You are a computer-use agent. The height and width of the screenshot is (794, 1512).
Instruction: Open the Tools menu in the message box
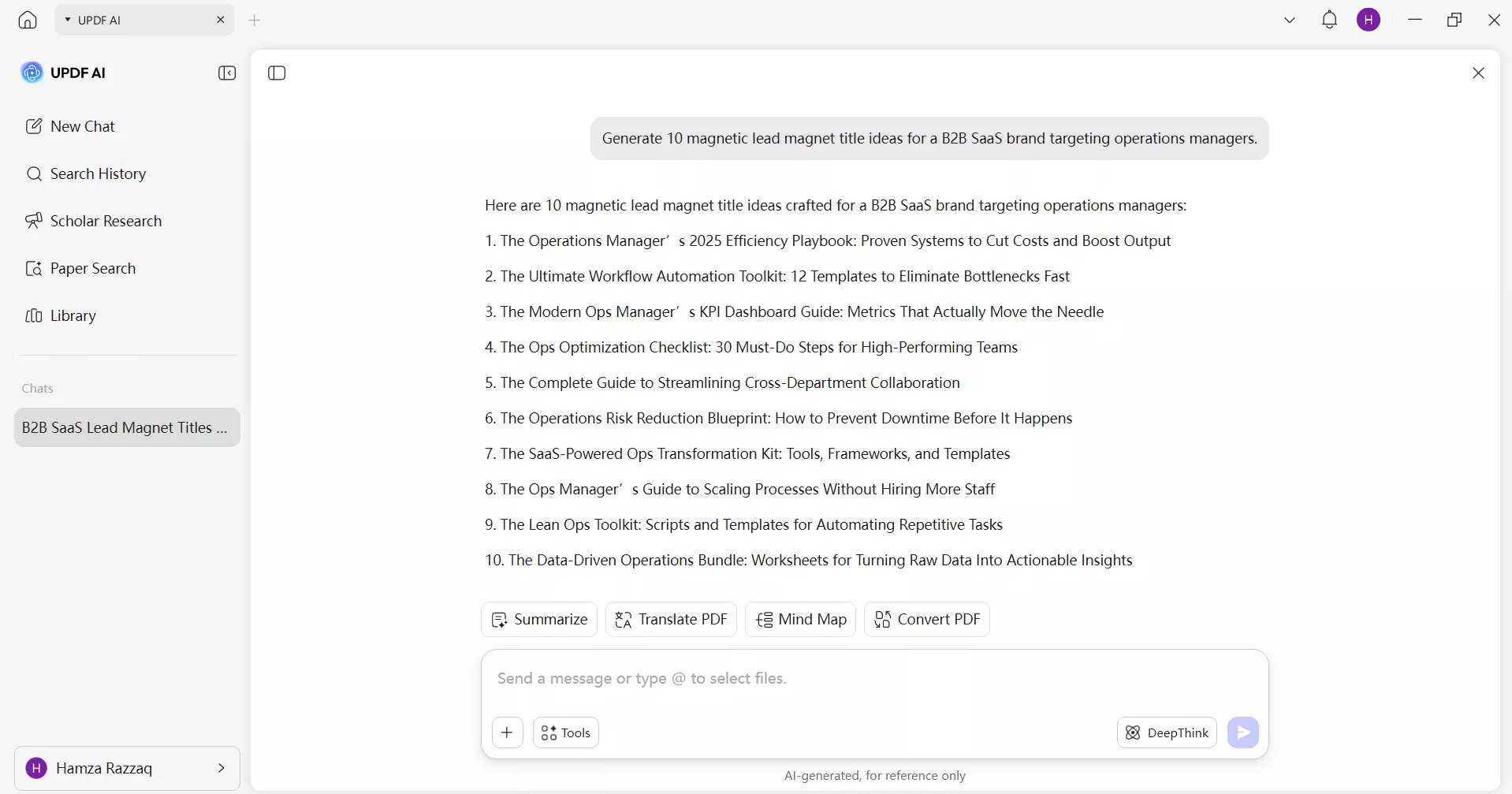[x=566, y=732]
